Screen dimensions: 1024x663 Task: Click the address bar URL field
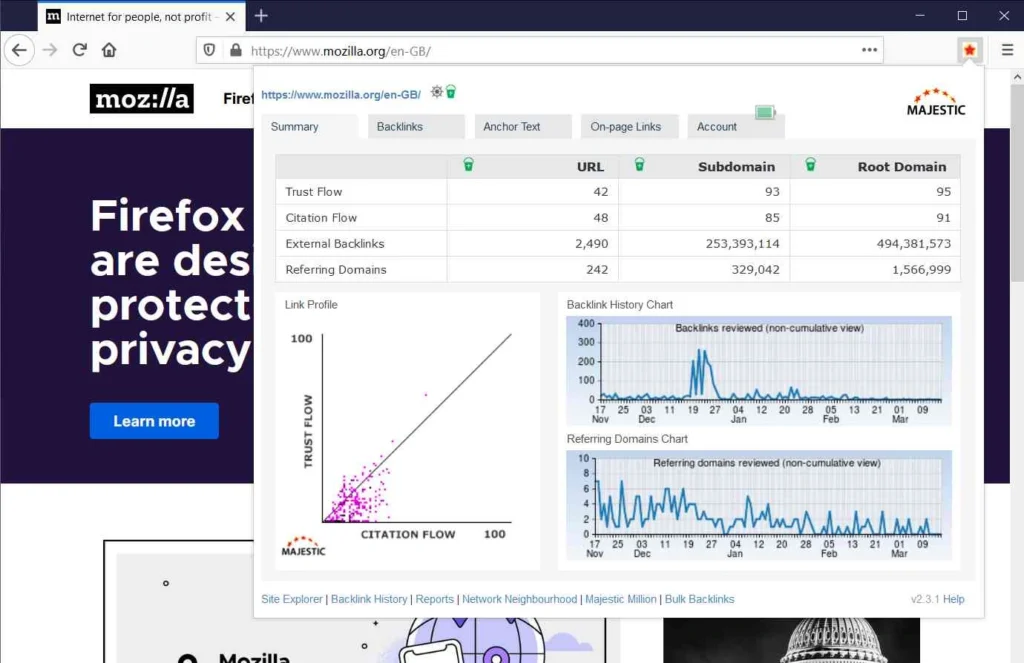click(539, 50)
